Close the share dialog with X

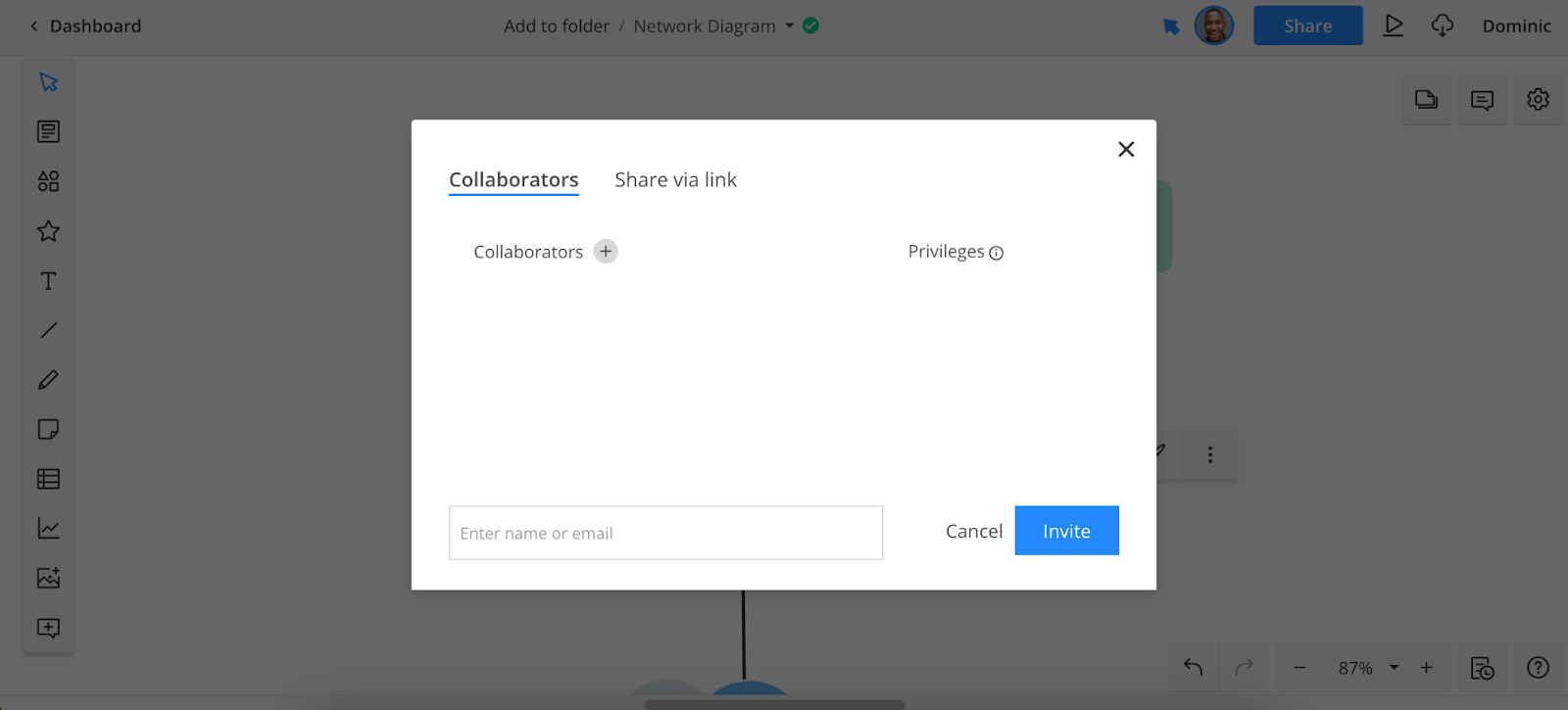click(x=1126, y=149)
